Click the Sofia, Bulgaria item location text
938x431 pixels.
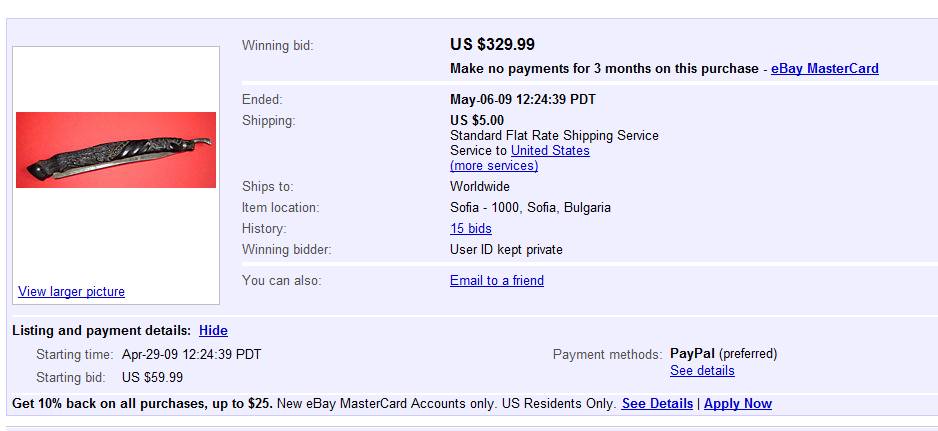click(530, 208)
